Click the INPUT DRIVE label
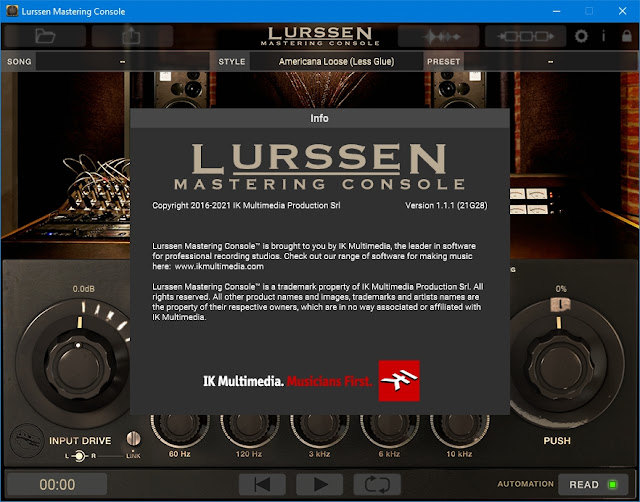Screen dimensions: 640x502 click(80, 441)
